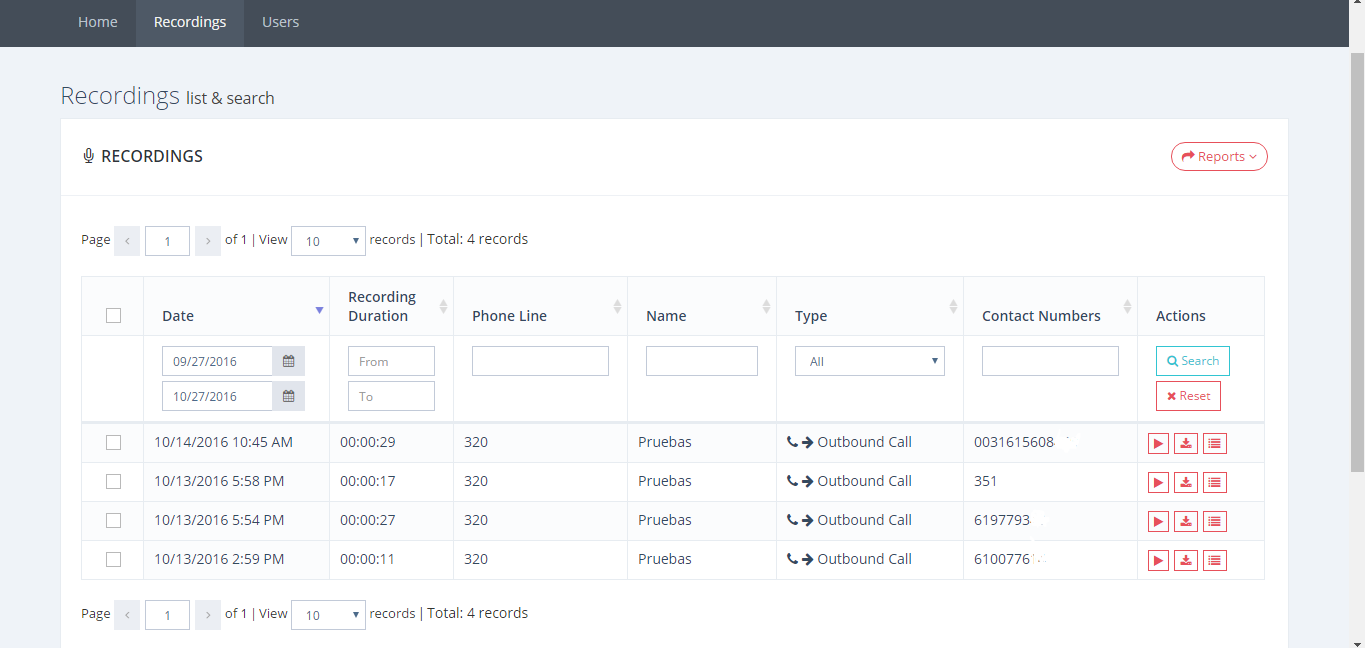Sort table by Date column arrow

319,310
